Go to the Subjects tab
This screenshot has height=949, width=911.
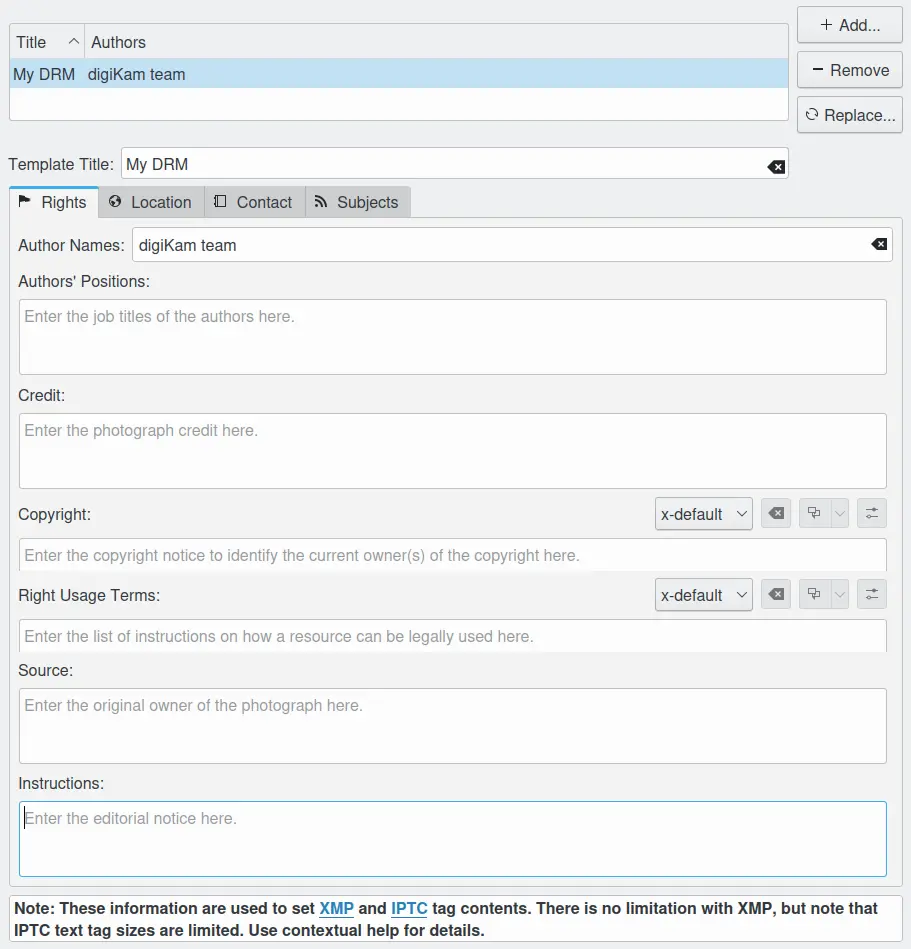[x=356, y=202]
